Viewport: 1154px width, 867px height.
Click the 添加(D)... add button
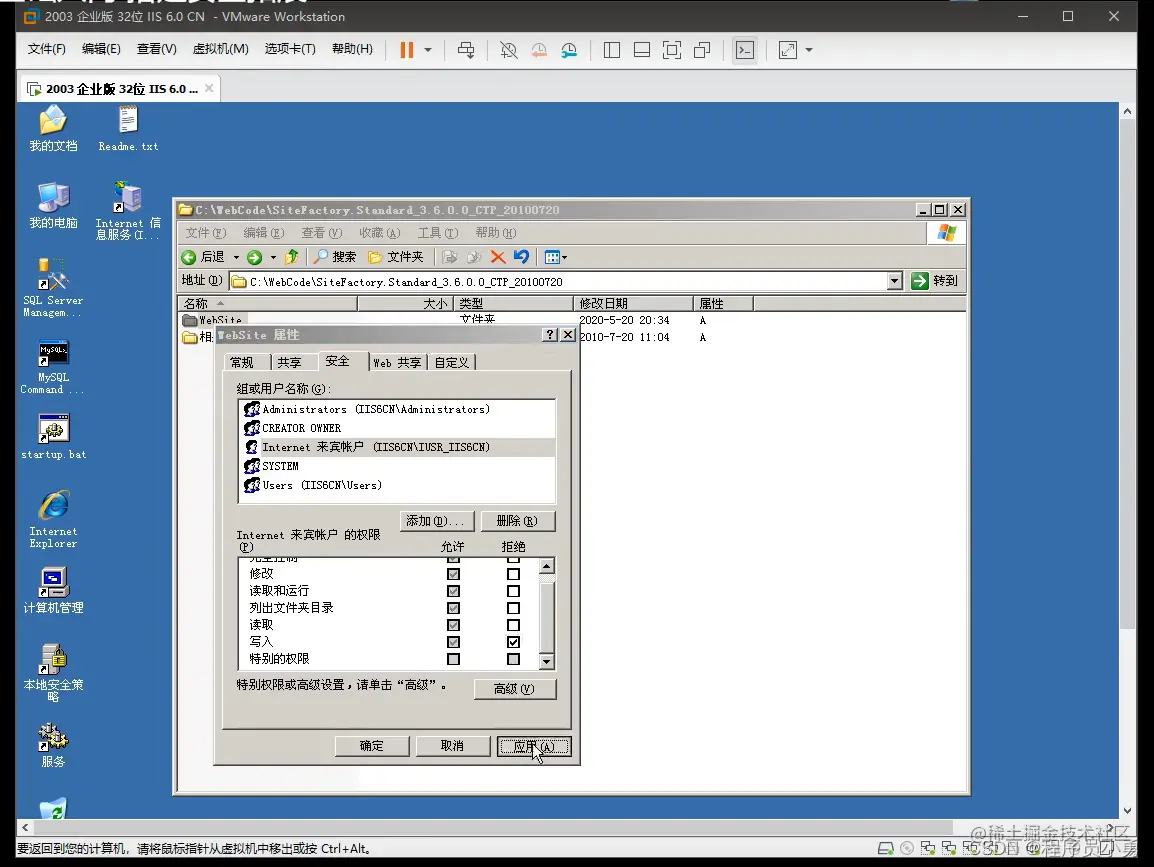click(436, 521)
